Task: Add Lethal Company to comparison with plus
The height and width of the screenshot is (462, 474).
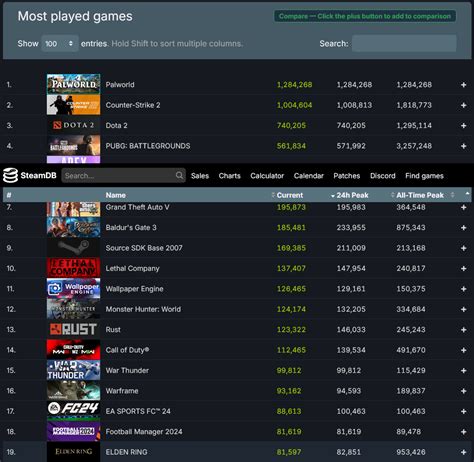Action: click(463, 269)
